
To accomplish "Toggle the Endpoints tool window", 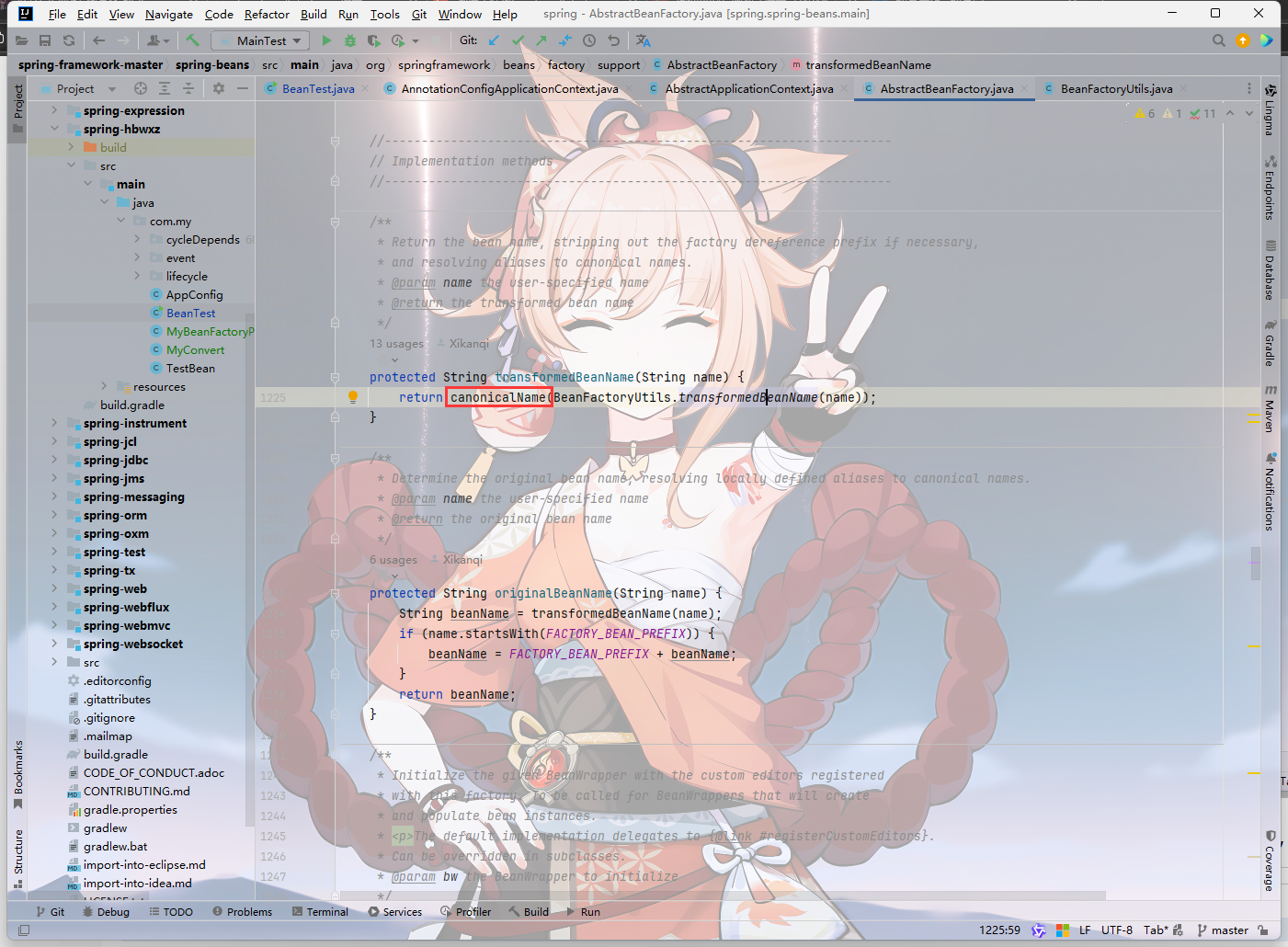I will click(1270, 188).
